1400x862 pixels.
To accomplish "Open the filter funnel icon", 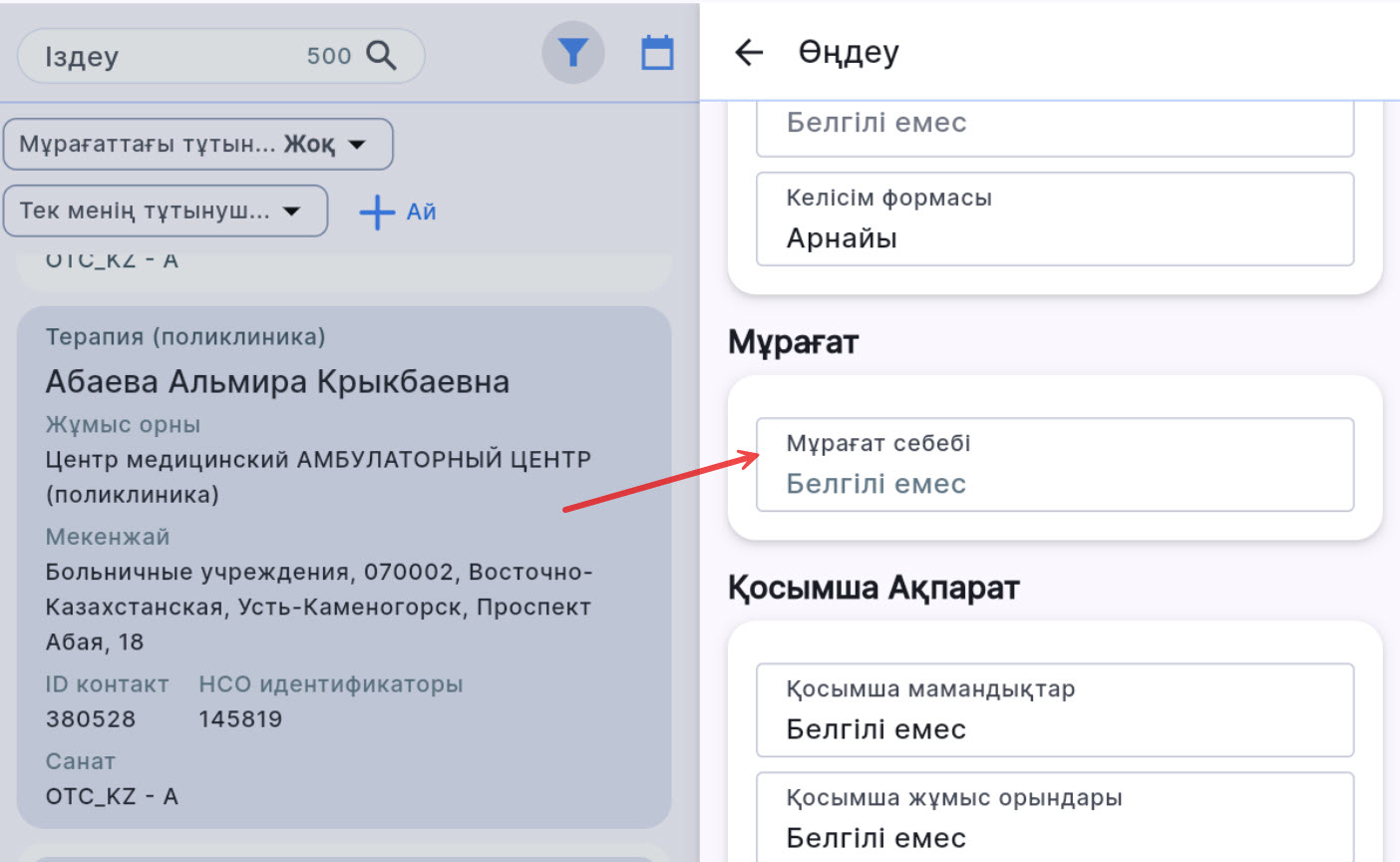I will pos(572,53).
